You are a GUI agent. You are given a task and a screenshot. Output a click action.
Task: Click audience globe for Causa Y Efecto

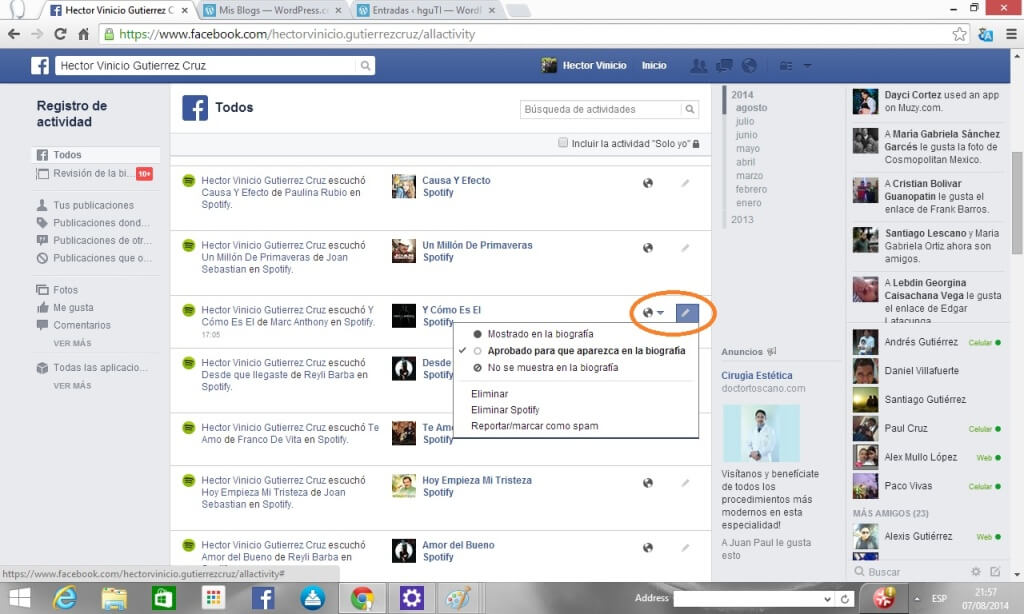tap(648, 183)
